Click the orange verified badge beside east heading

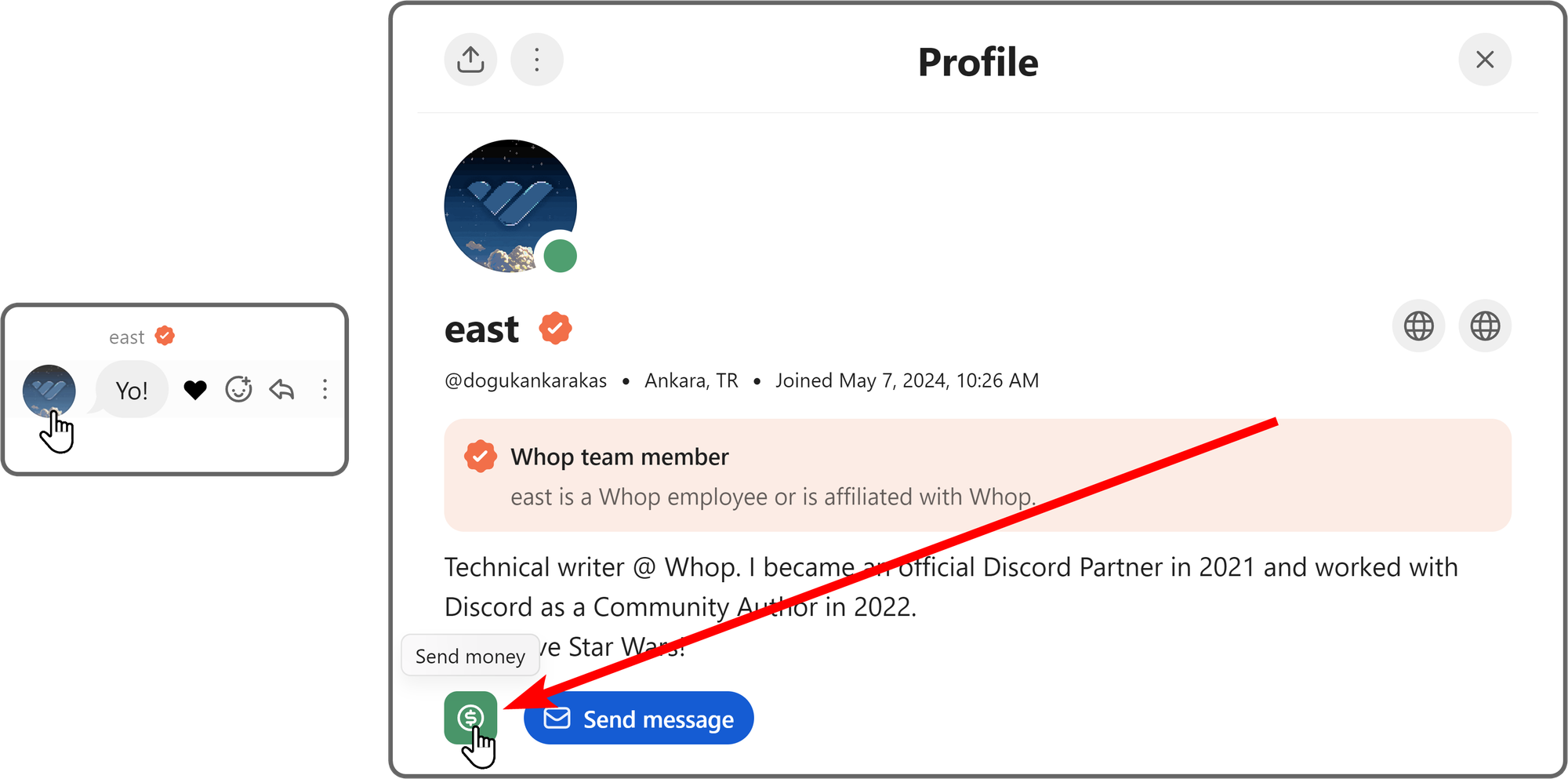[x=555, y=328]
